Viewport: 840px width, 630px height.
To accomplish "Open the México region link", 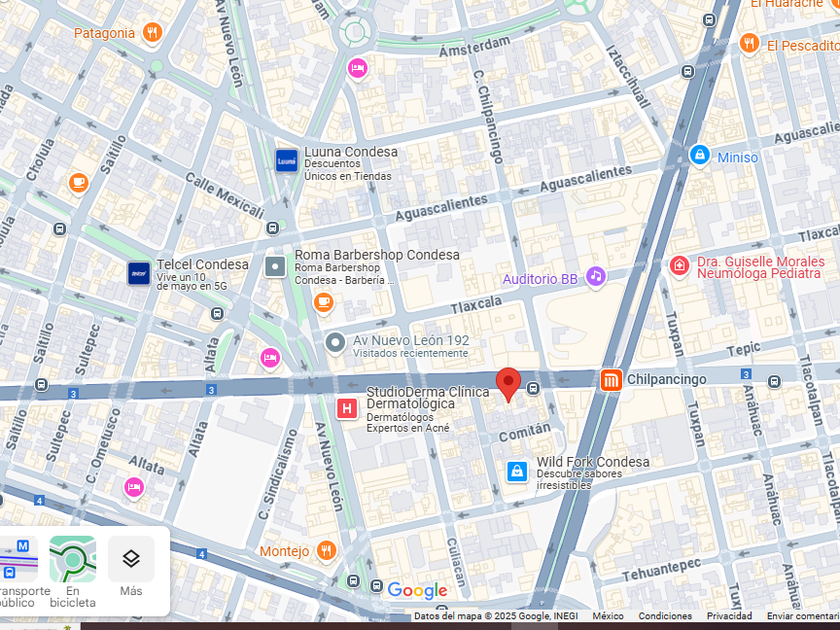I will [608, 616].
